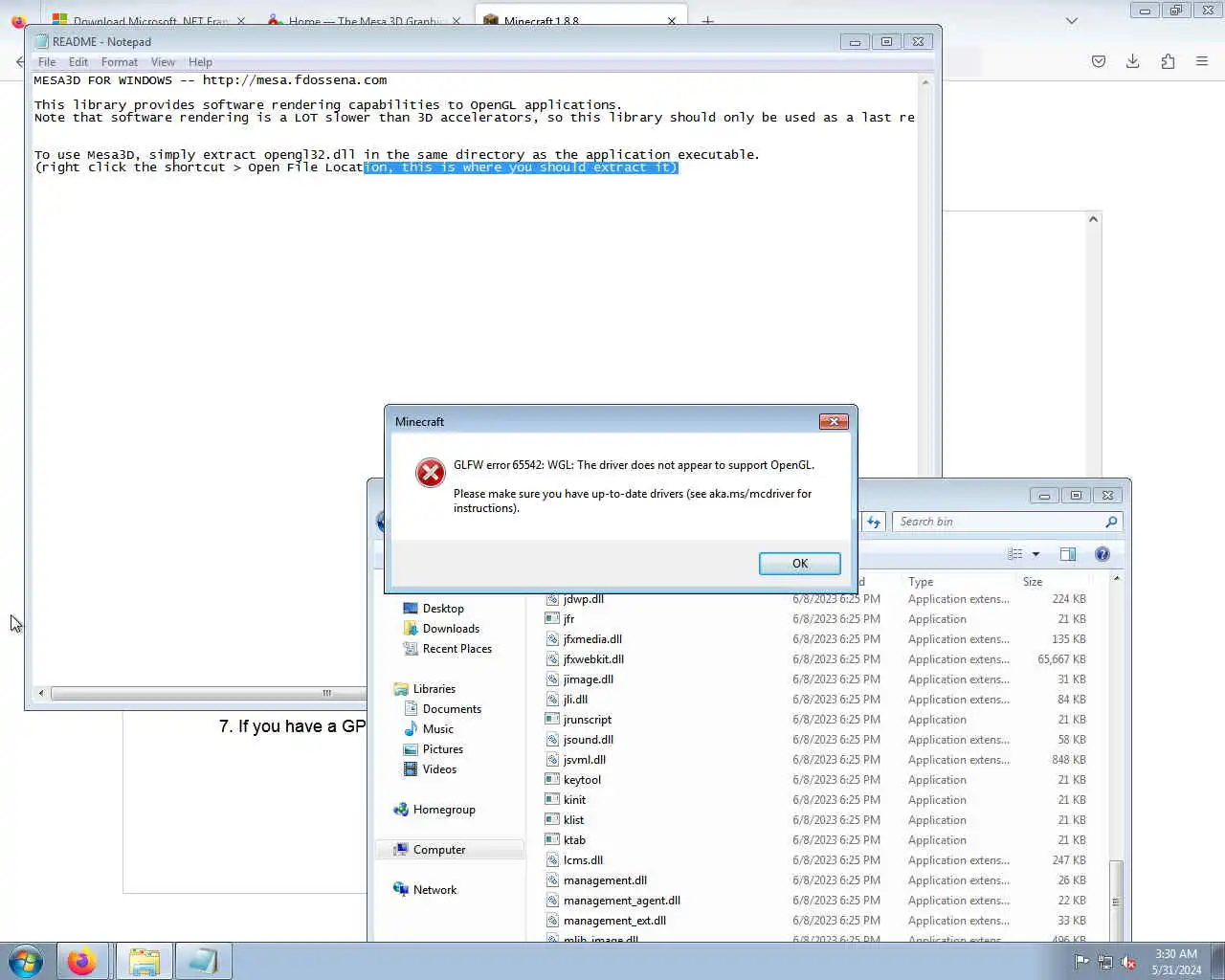
Task: Click the Explorer file list scrollbar thumb
Action: tap(1116, 901)
